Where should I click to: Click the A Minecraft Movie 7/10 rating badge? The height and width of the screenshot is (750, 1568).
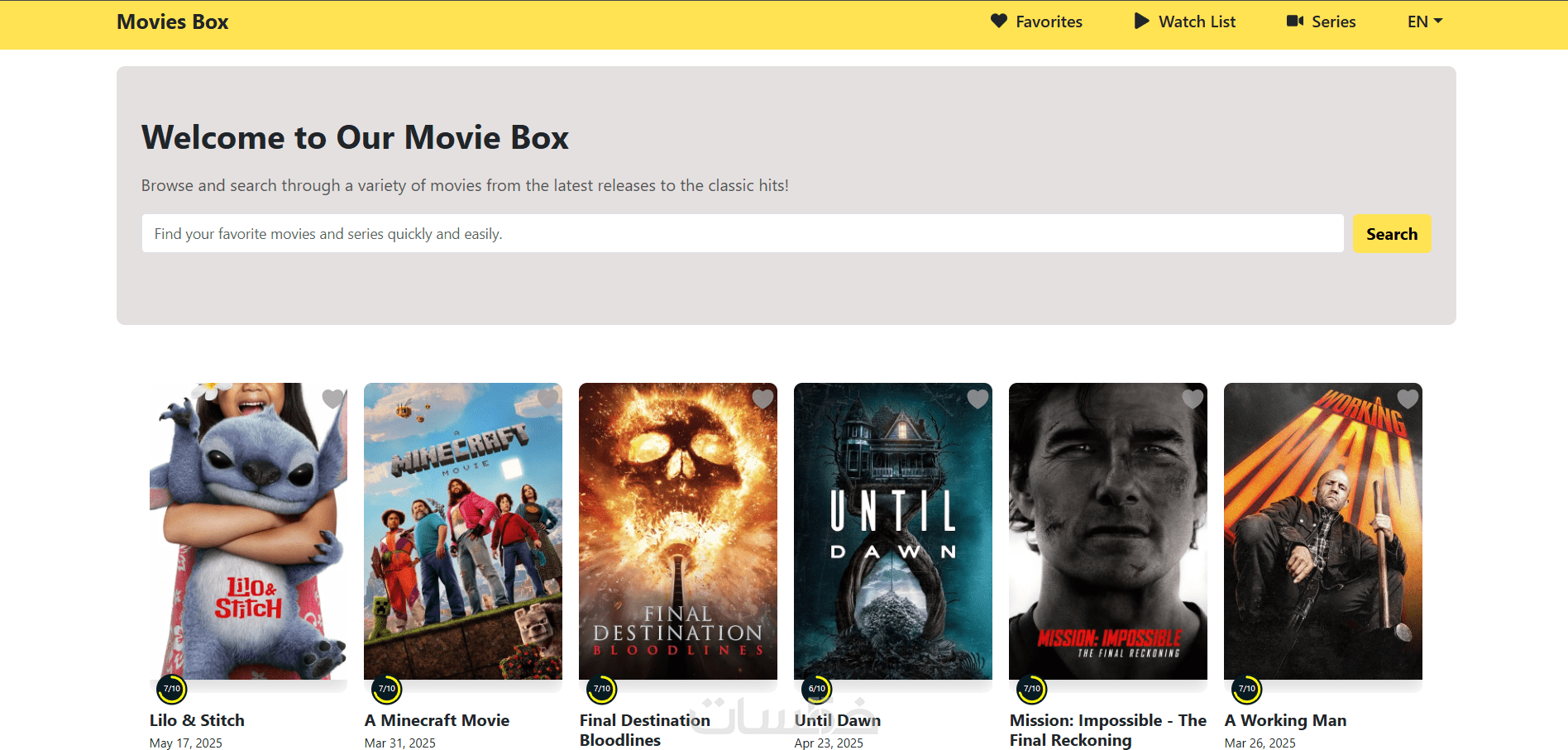(x=387, y=689)
